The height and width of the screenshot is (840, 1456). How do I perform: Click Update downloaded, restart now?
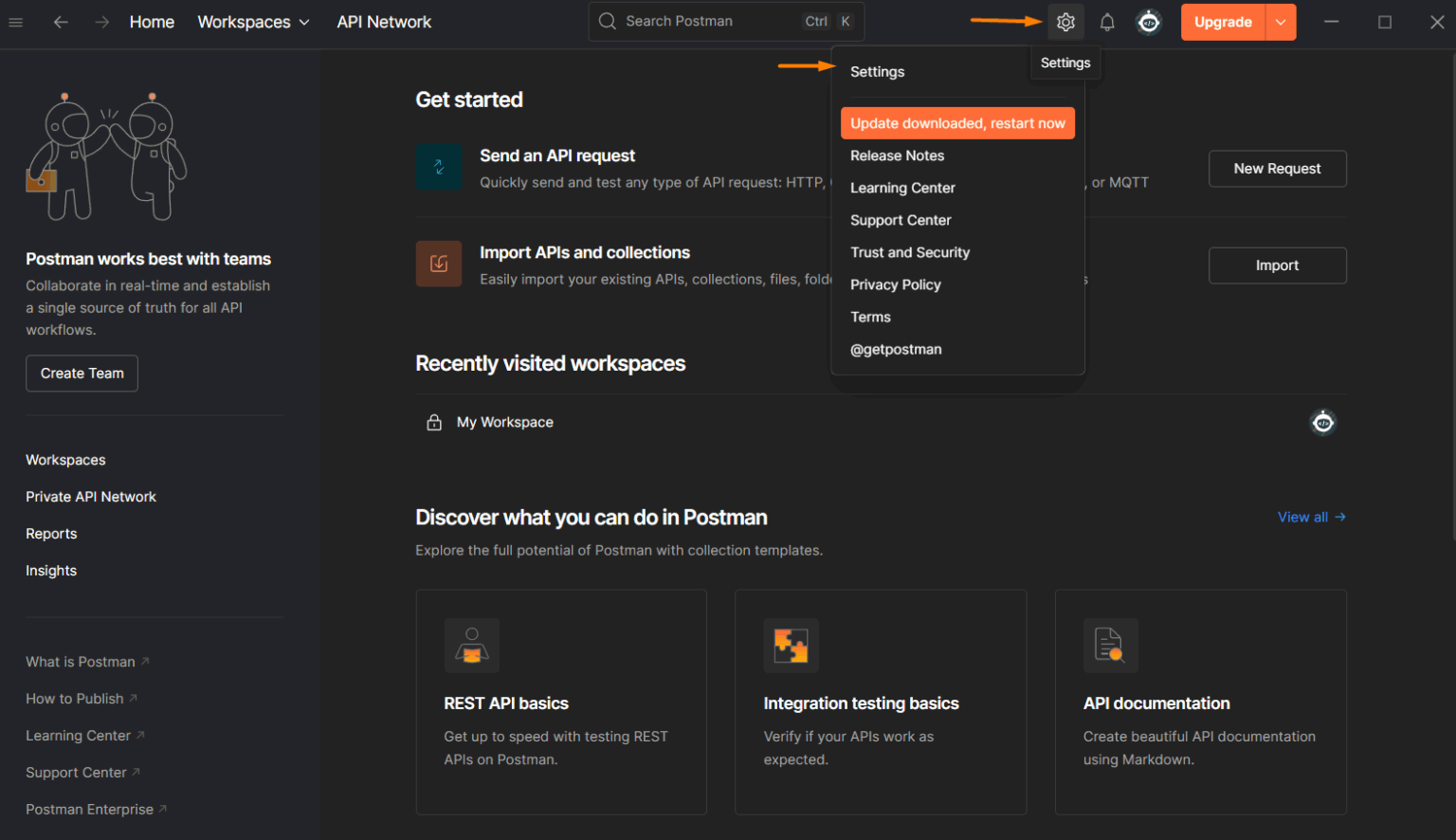click(x=957, y=122)
